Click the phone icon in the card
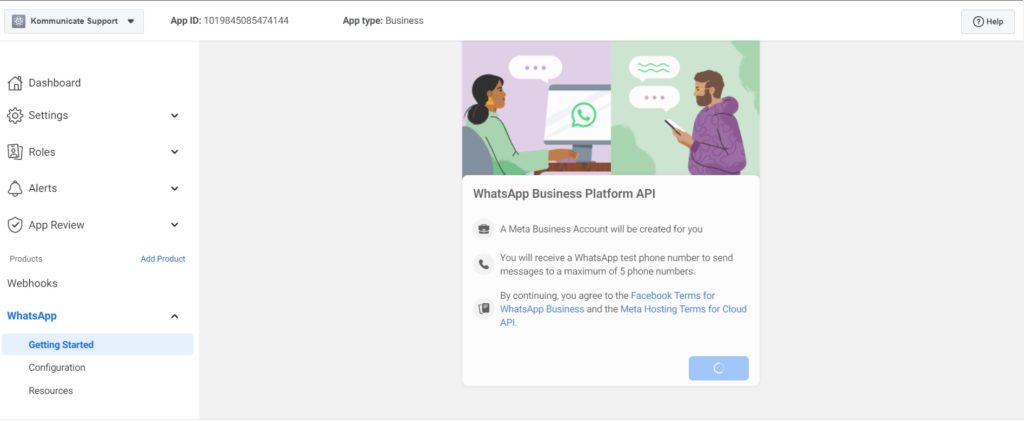Screen dimensions: 1024x421 [x=484, y=265]
